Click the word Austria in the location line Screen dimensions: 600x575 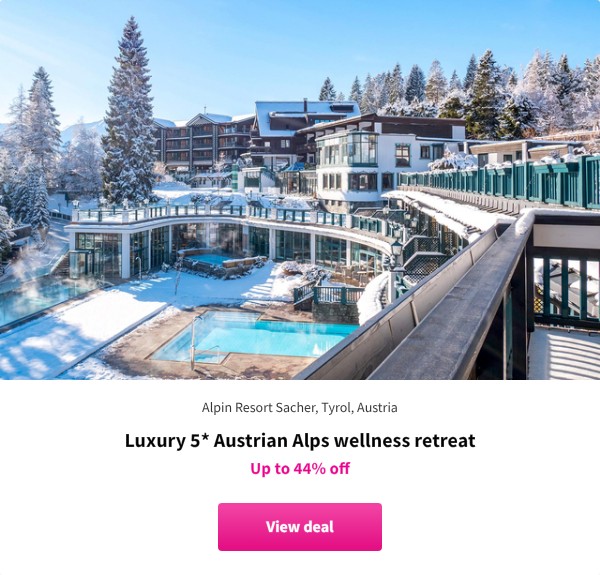[x=377, y=407]
